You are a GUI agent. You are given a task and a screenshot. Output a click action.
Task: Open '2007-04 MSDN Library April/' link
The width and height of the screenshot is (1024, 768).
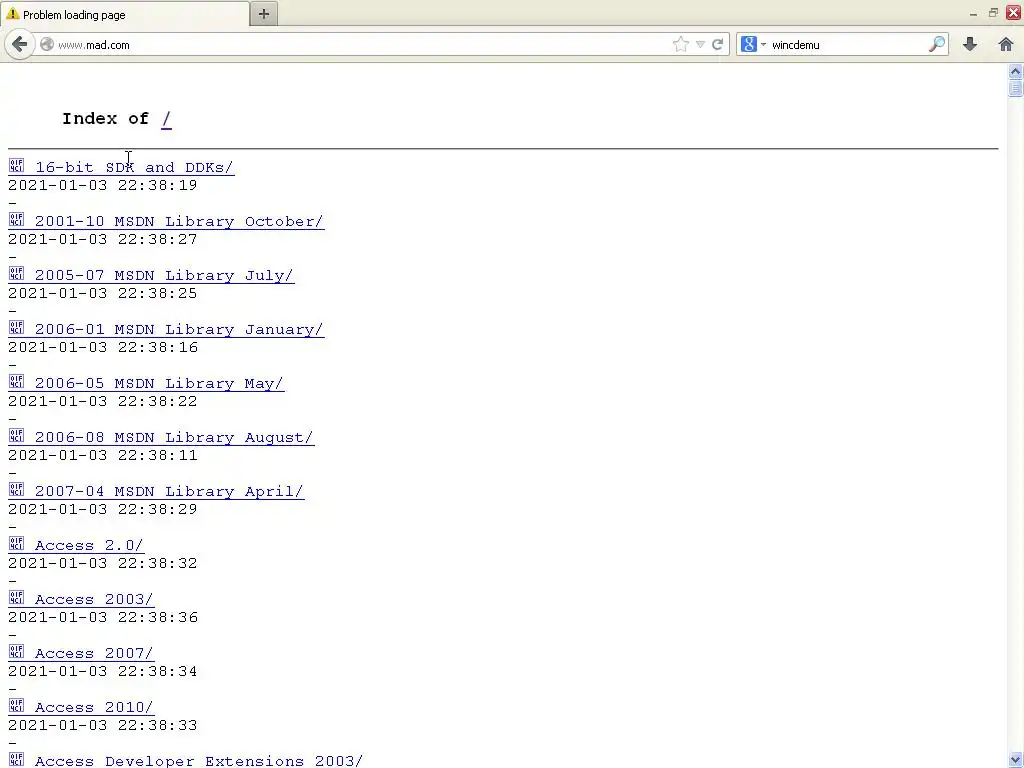(x=169, y=491)
